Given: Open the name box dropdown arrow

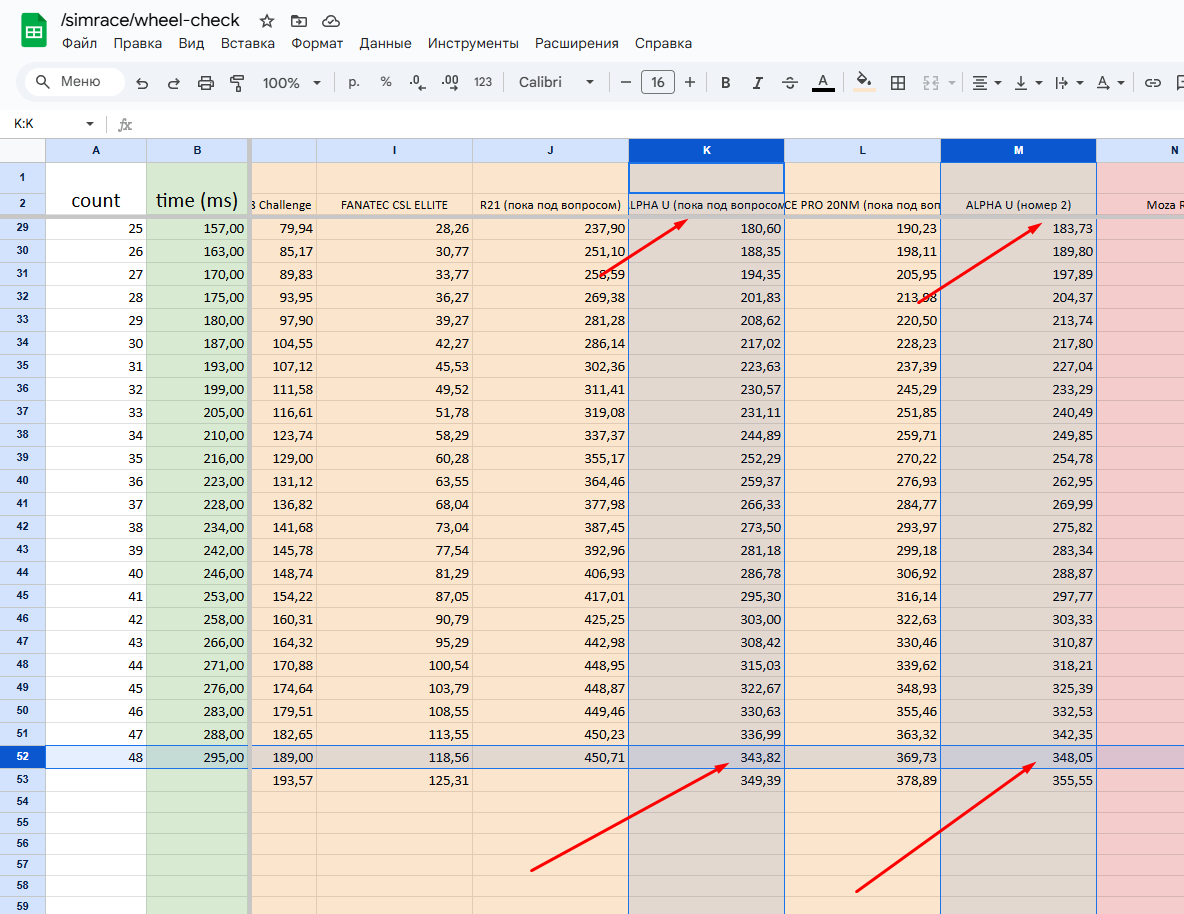Looking at the screenshot, I should point(90,124).
